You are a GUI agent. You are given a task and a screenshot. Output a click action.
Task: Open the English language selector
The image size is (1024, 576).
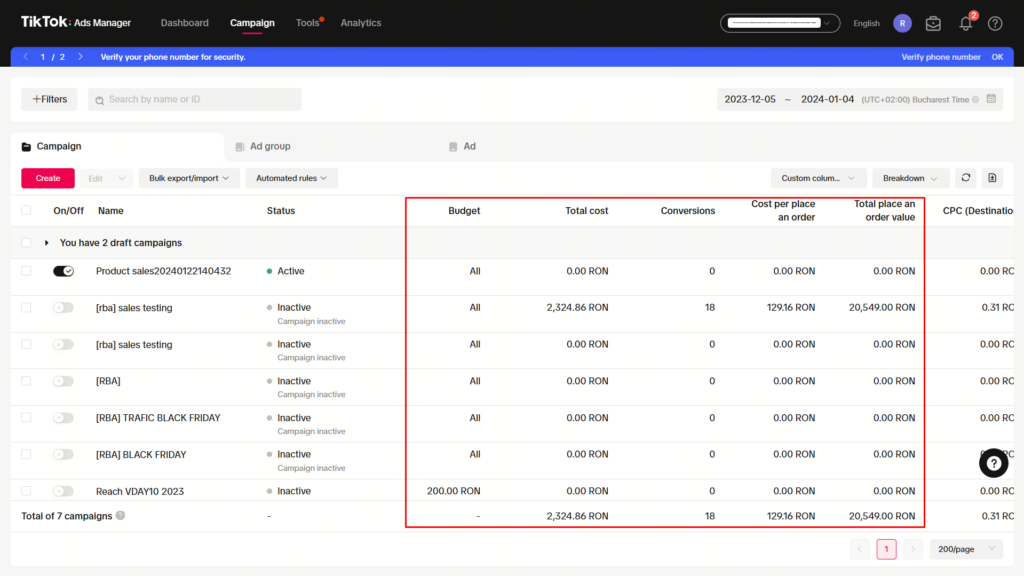click(866, 24)
